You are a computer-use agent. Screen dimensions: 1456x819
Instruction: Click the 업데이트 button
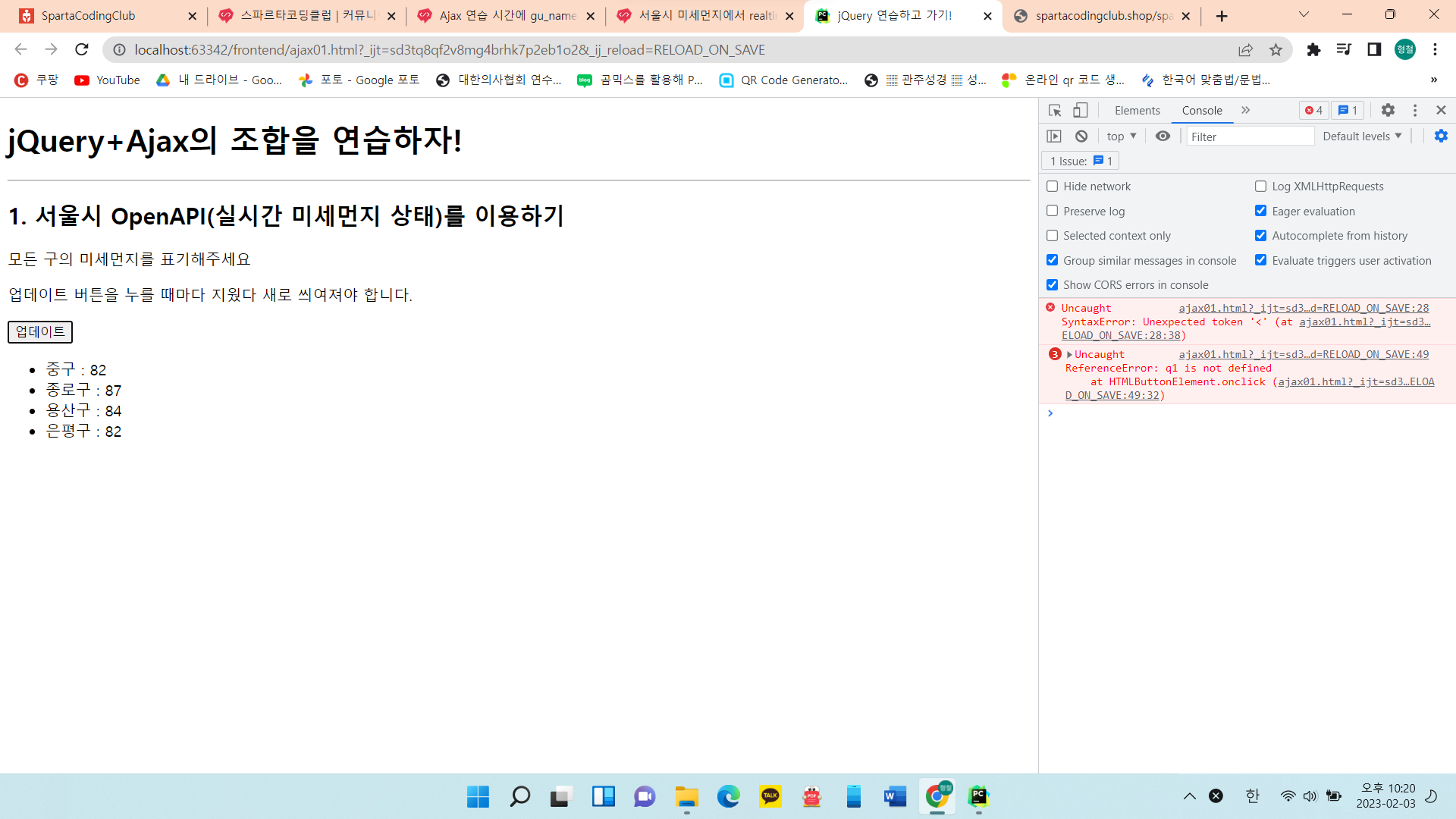[40, 332]
